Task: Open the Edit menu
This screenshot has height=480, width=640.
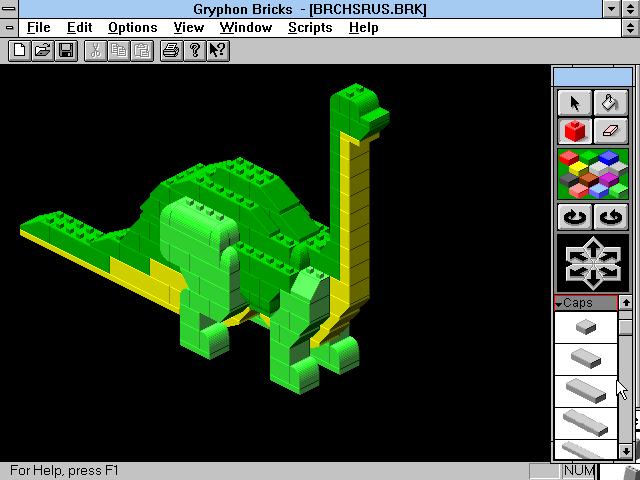Action: tap(79, 28)
